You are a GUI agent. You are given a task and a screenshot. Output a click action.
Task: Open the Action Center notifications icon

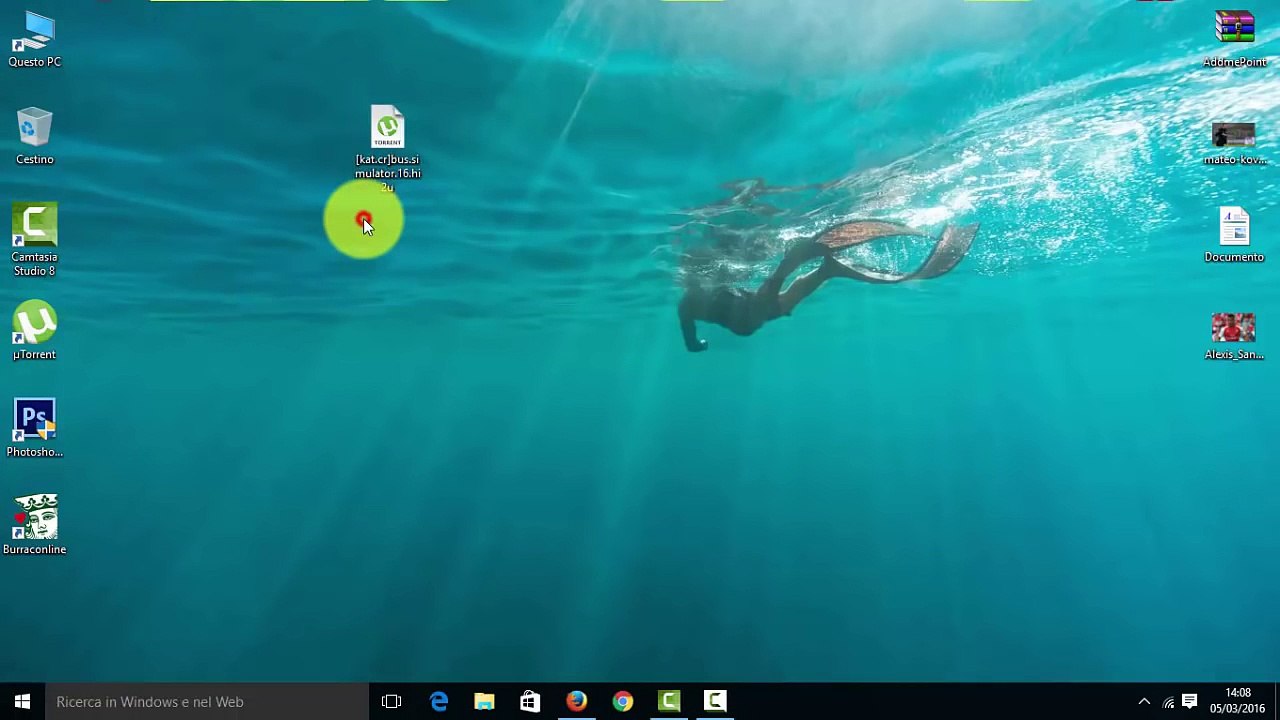pyautogui.click(x=1190, y=701)
